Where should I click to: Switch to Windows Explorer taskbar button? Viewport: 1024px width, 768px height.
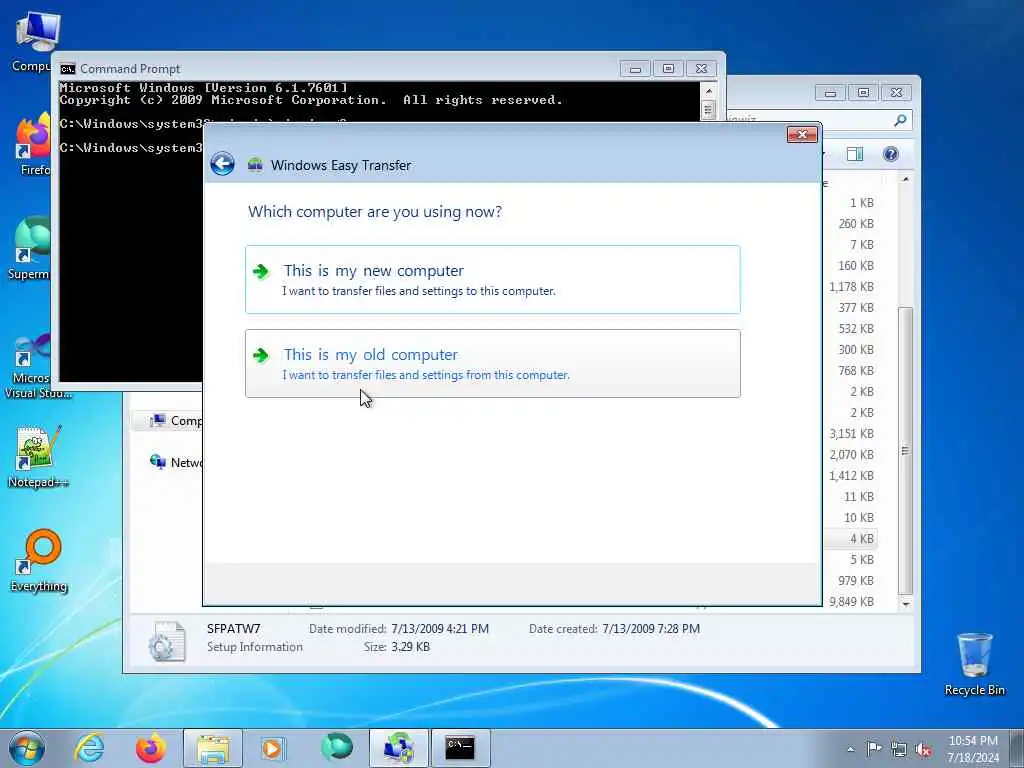click(213, 748)
